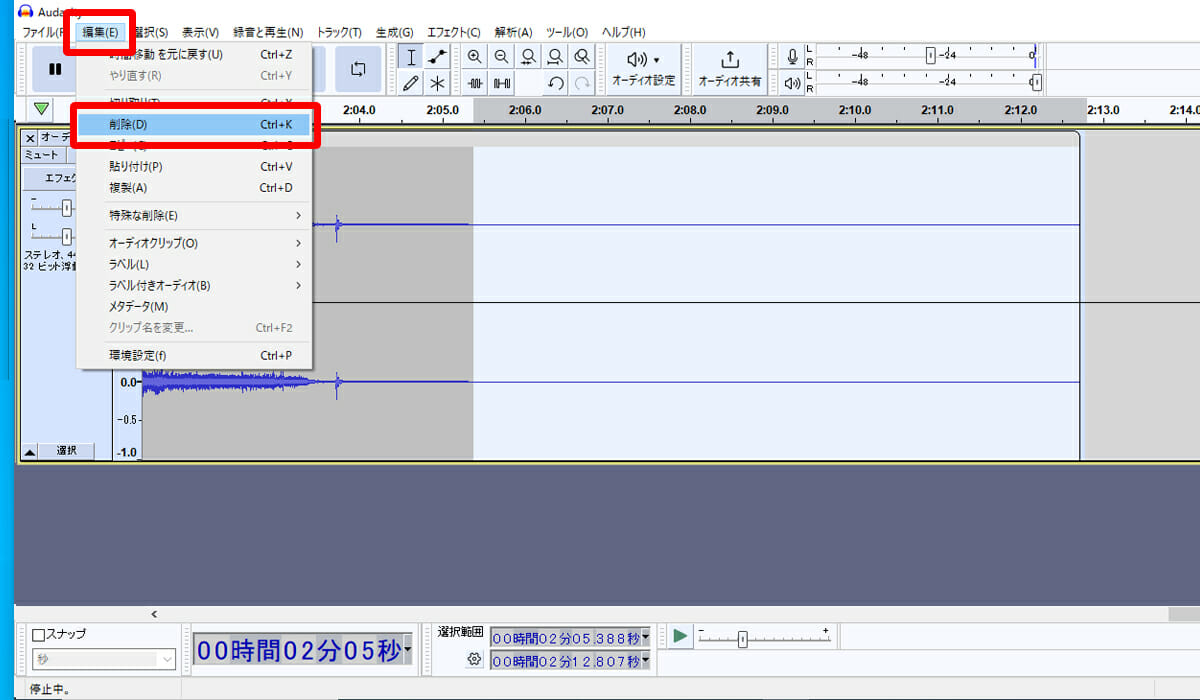Open the snap unit 秒 dropdown
The image size is (1200, 700).
(104, 659)
